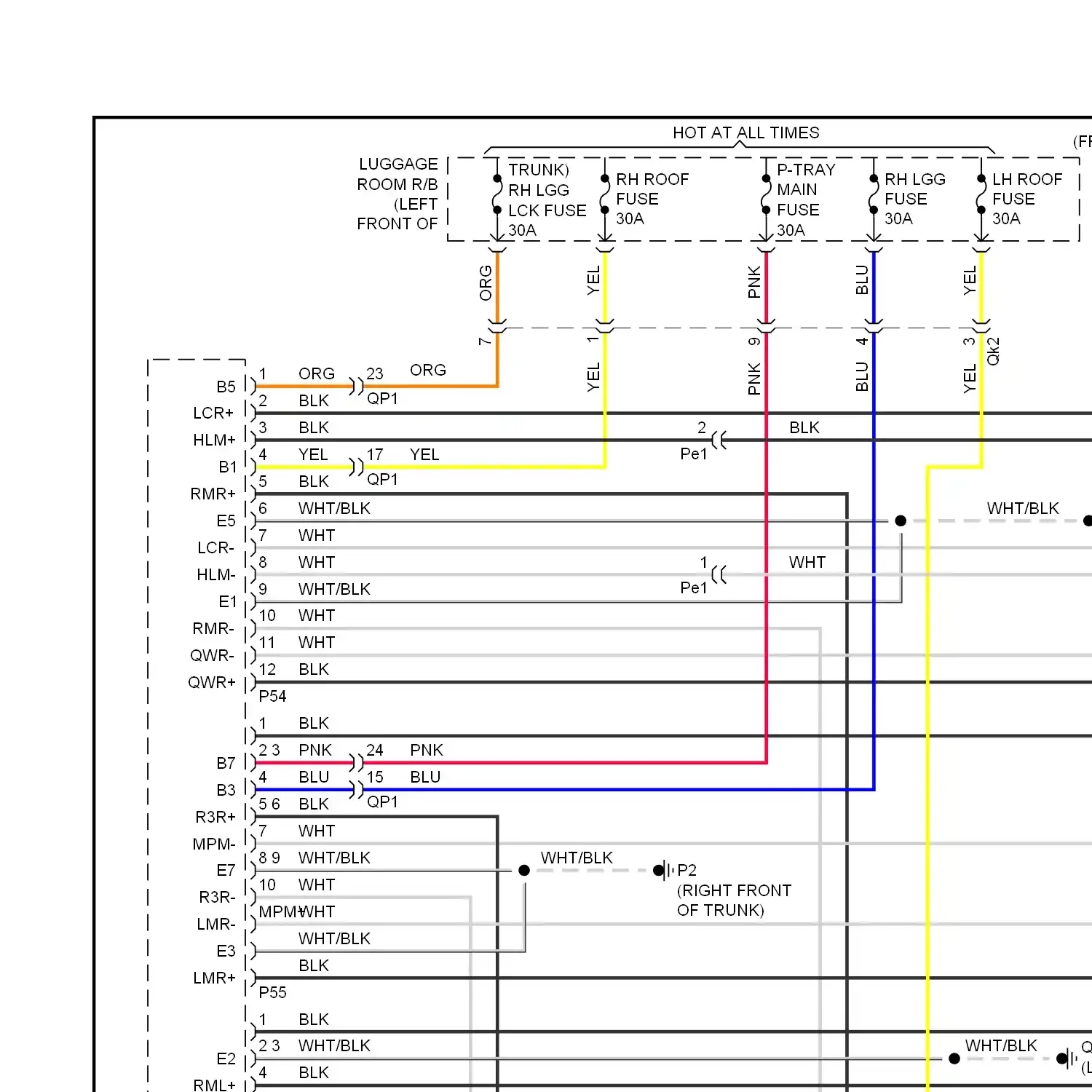
Task: Click the RH LGG LCK FUSE 30A label
Action: (x=547, y=210)
